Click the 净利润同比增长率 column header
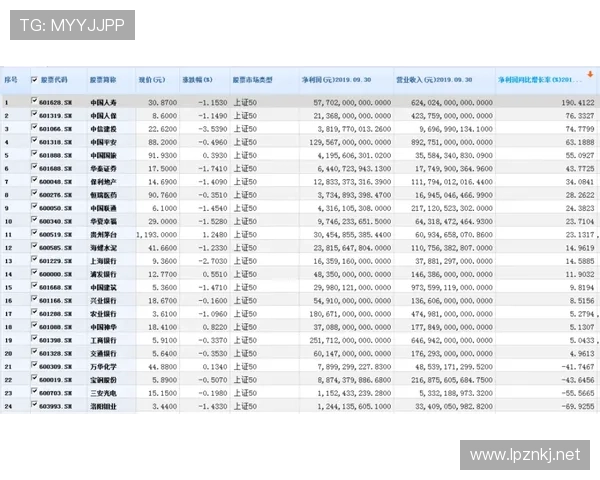The width and height of the screenshot is (600, 480). (538, 78)
